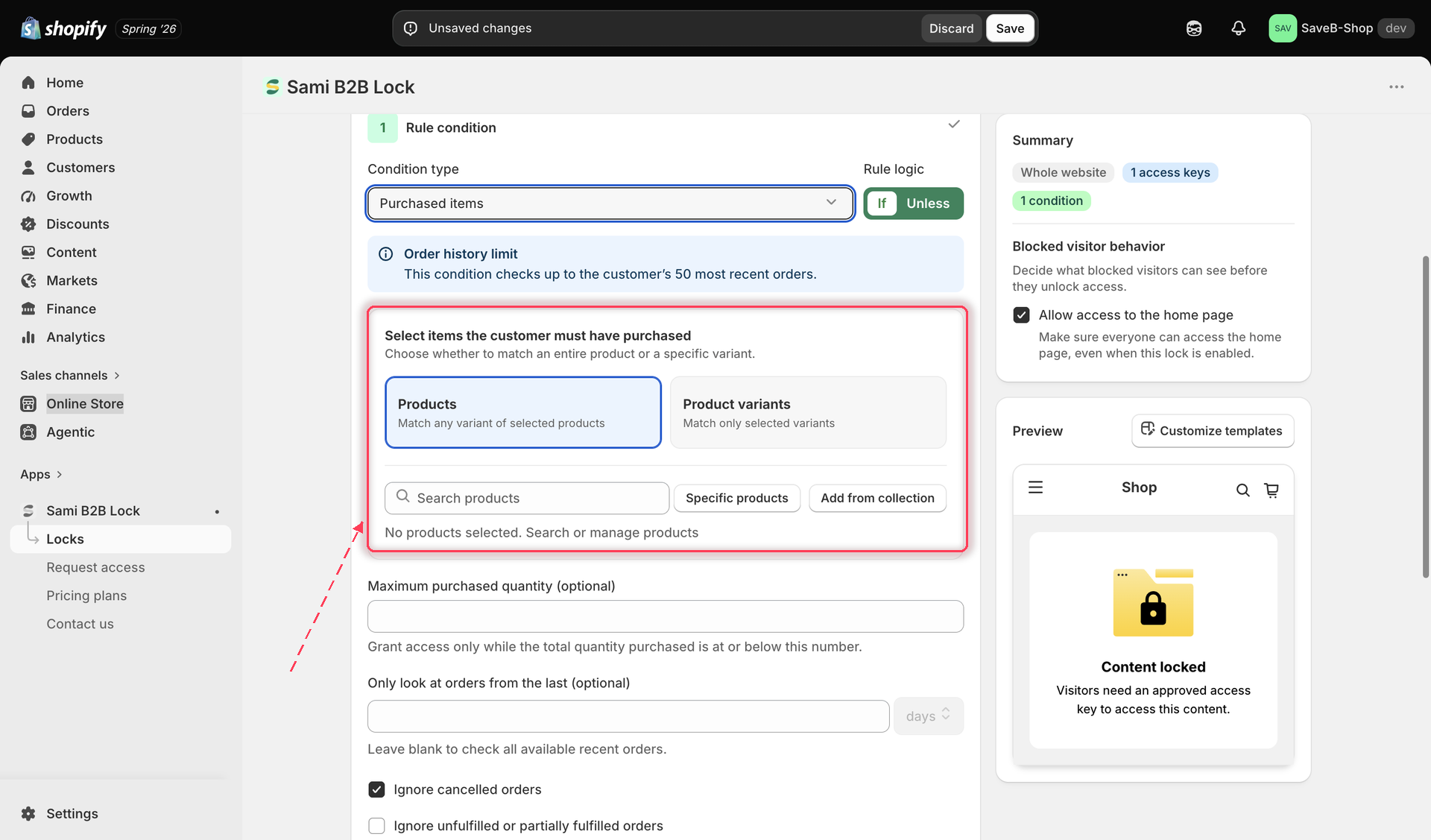1431x840 pixels.
Task: Choose the Products match option
Action: click(x=522, y=412)
